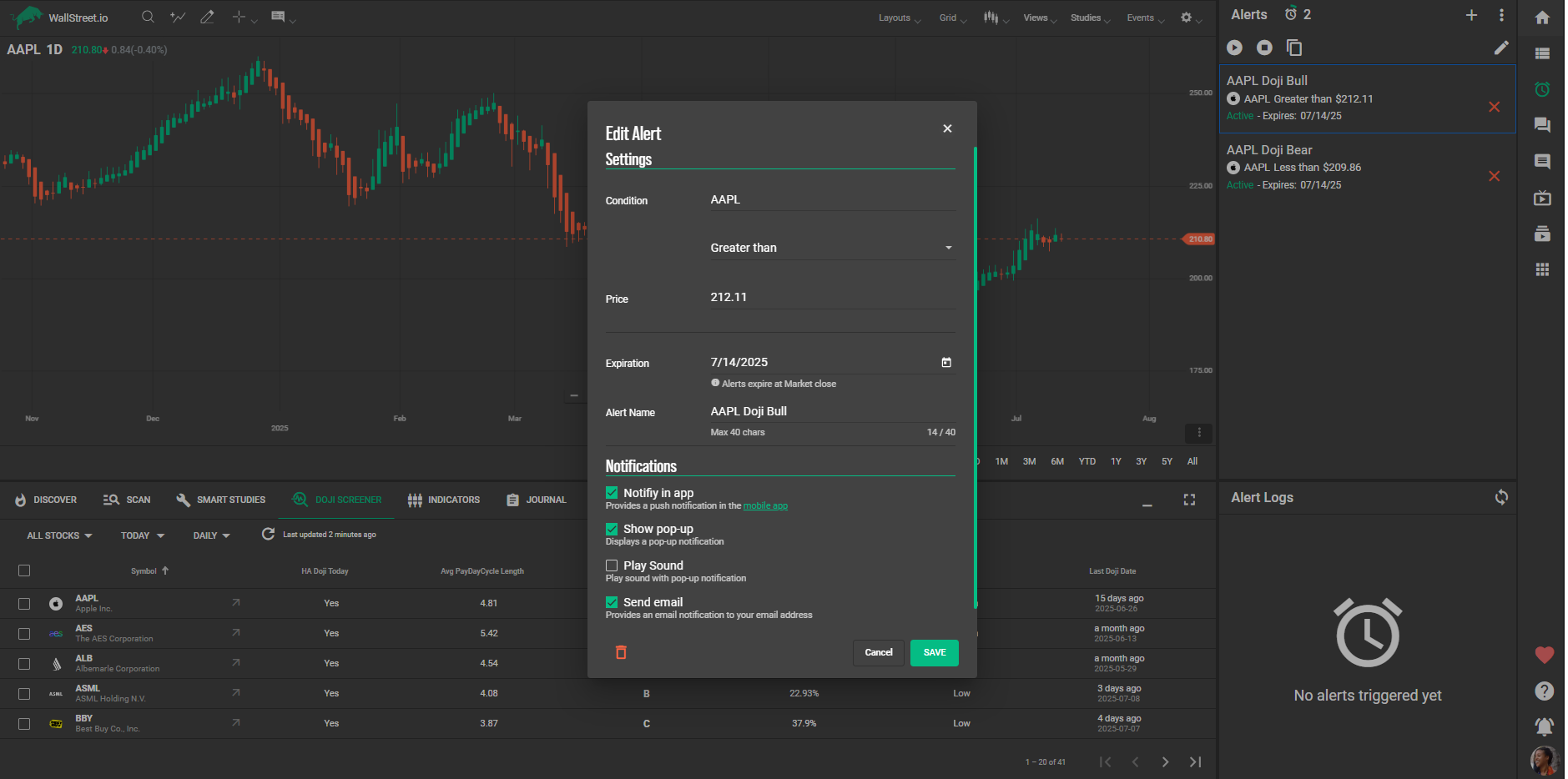
Task: Open the Alerts panel three-dot menu
Action: [x=1501, y=15]
